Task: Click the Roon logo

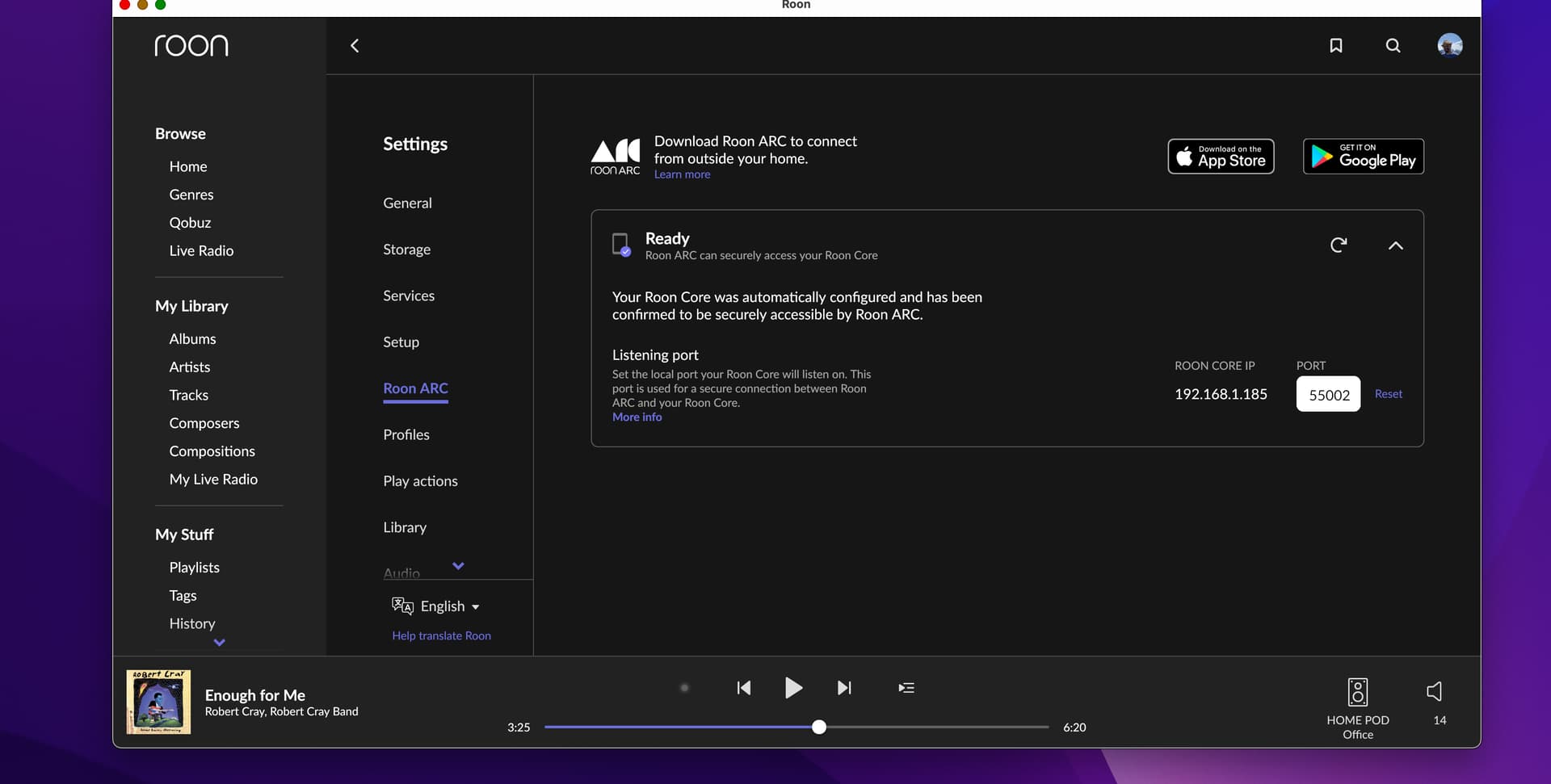Action: pos(191,45)
